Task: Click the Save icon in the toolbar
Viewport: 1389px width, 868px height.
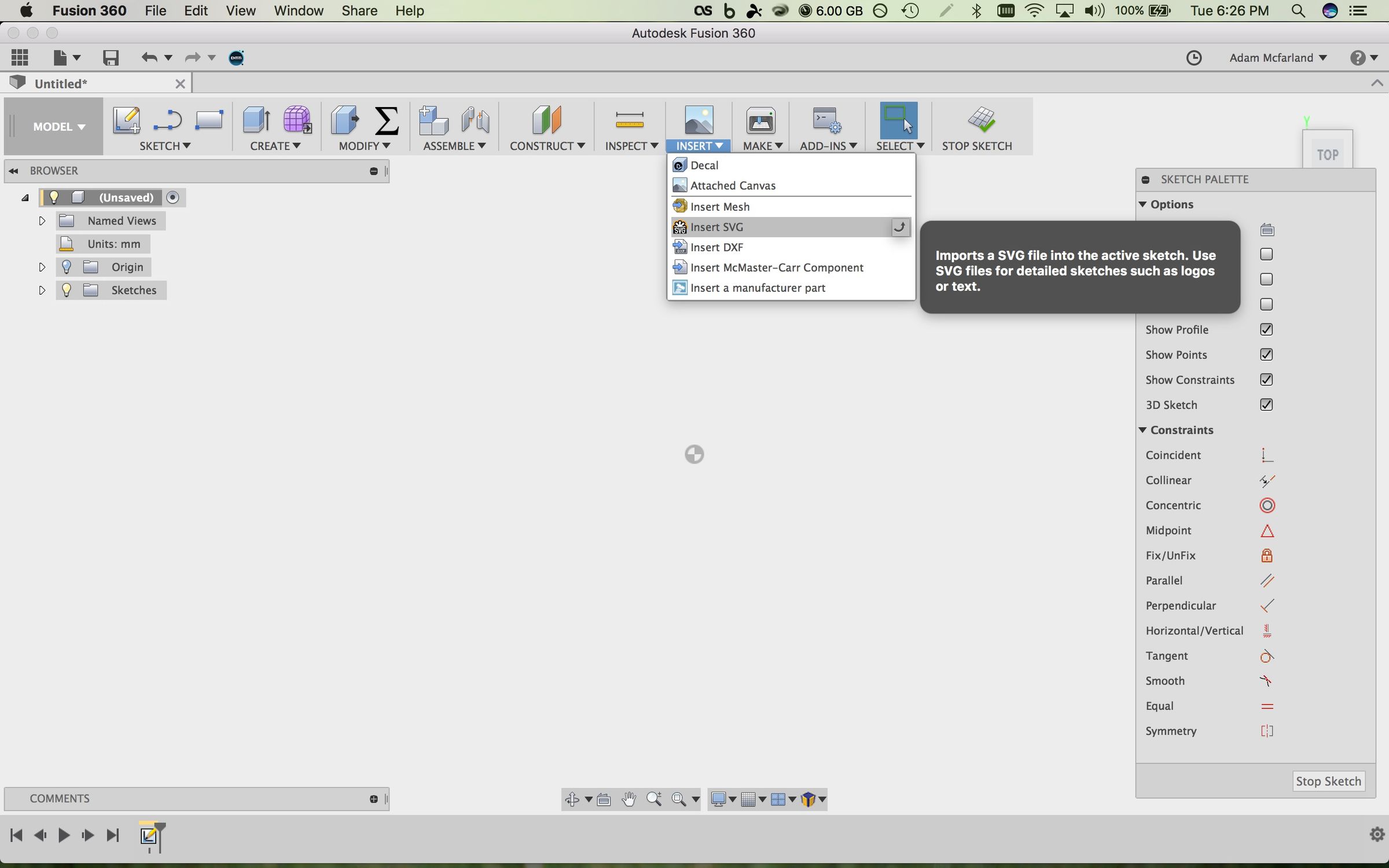Action: [110, 57]
